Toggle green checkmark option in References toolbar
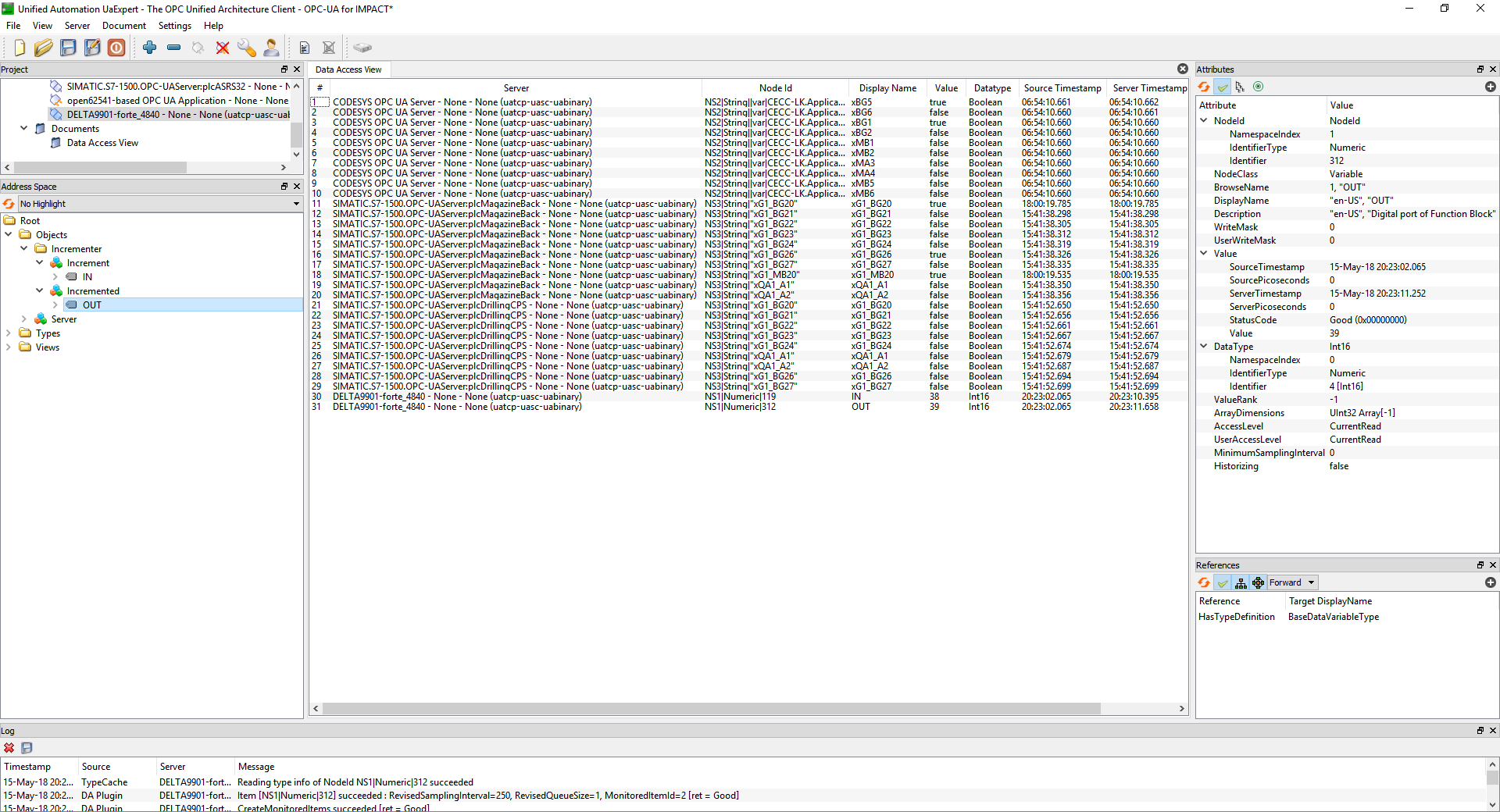Screen dimensions: 1500x812 point(1222,582)
